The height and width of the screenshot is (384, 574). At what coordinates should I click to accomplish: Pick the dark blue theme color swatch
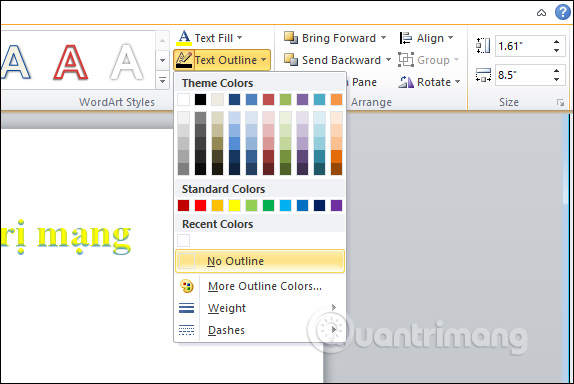pos(234,99)
